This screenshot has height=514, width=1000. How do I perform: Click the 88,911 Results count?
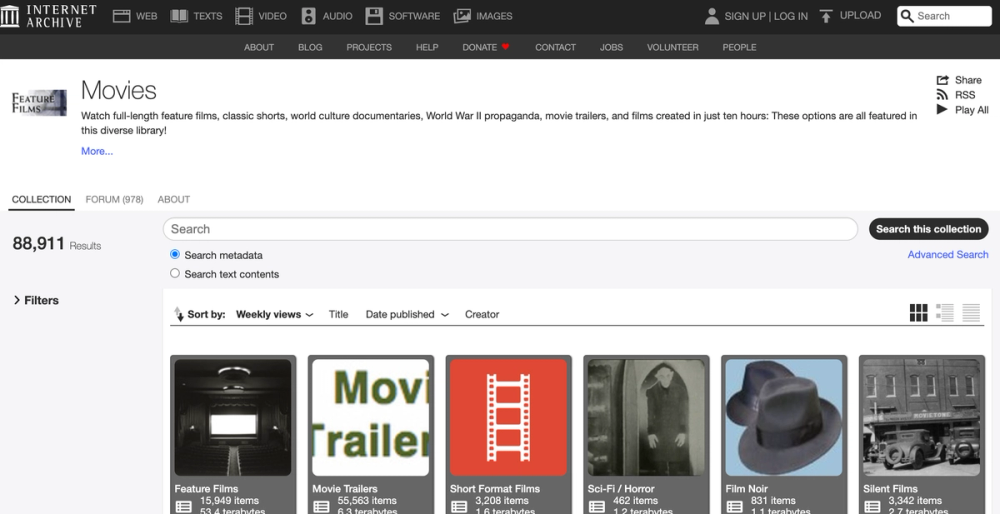pos(57,244)
